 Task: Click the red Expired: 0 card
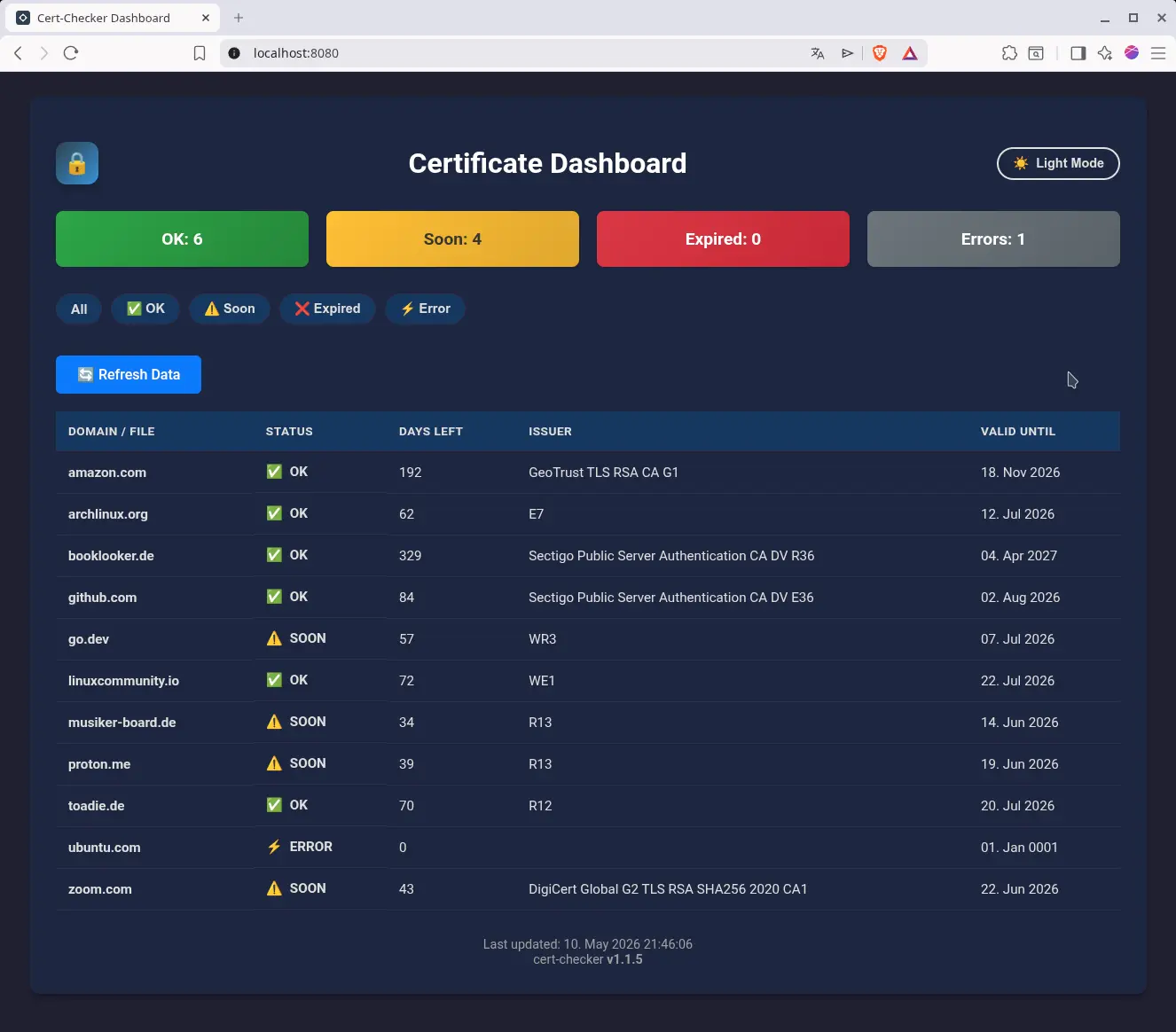click(x=723, y=239)
